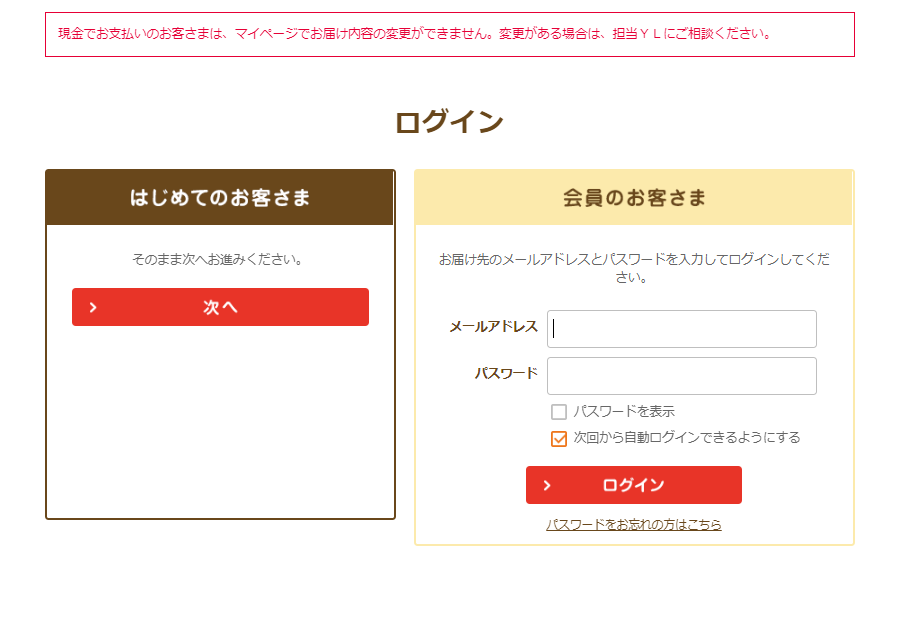Click the そのまま次へお進みください text
Viewport: 901px width, 640px height.
pyautogui.click(x=218, y=259)
